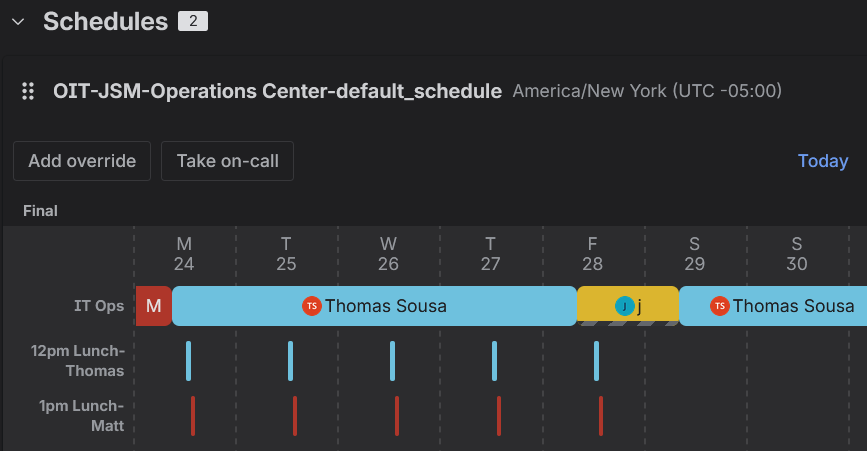Click the Take on-call button
Viewport: 867px width, 451px height.
[227, 161]
